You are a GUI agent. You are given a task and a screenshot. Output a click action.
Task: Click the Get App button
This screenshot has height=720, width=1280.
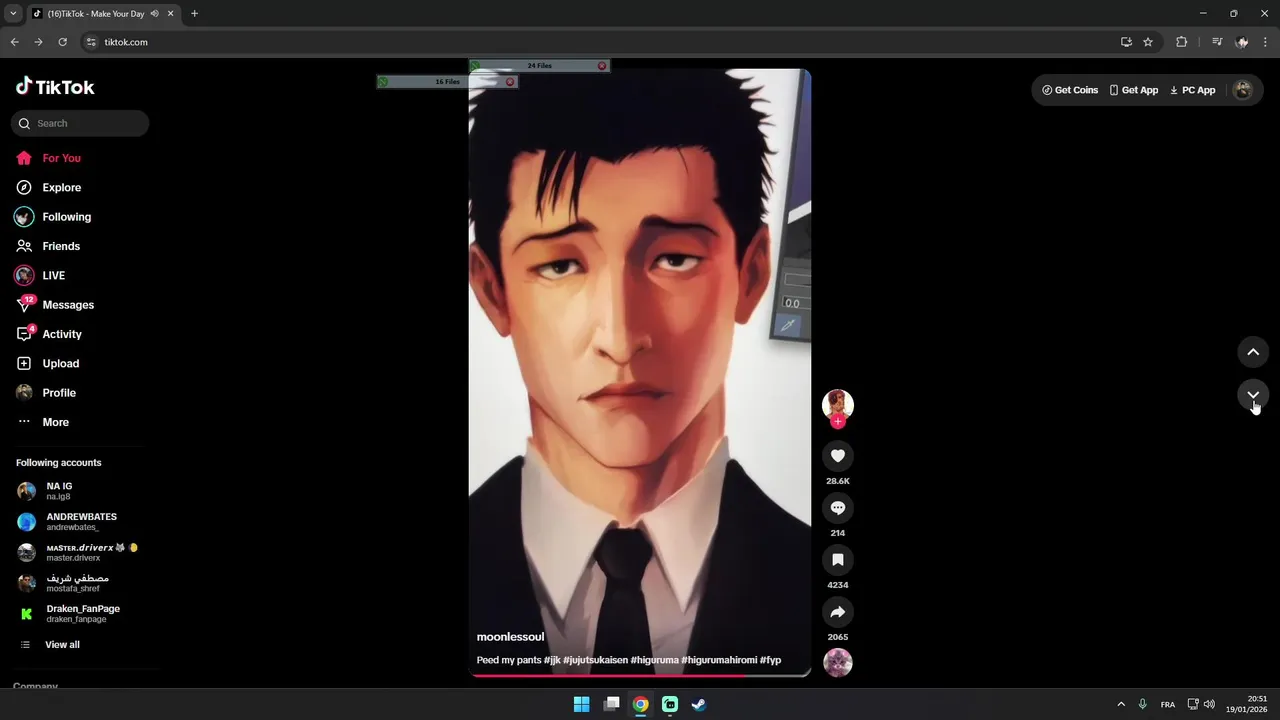tap(1134, 90)
